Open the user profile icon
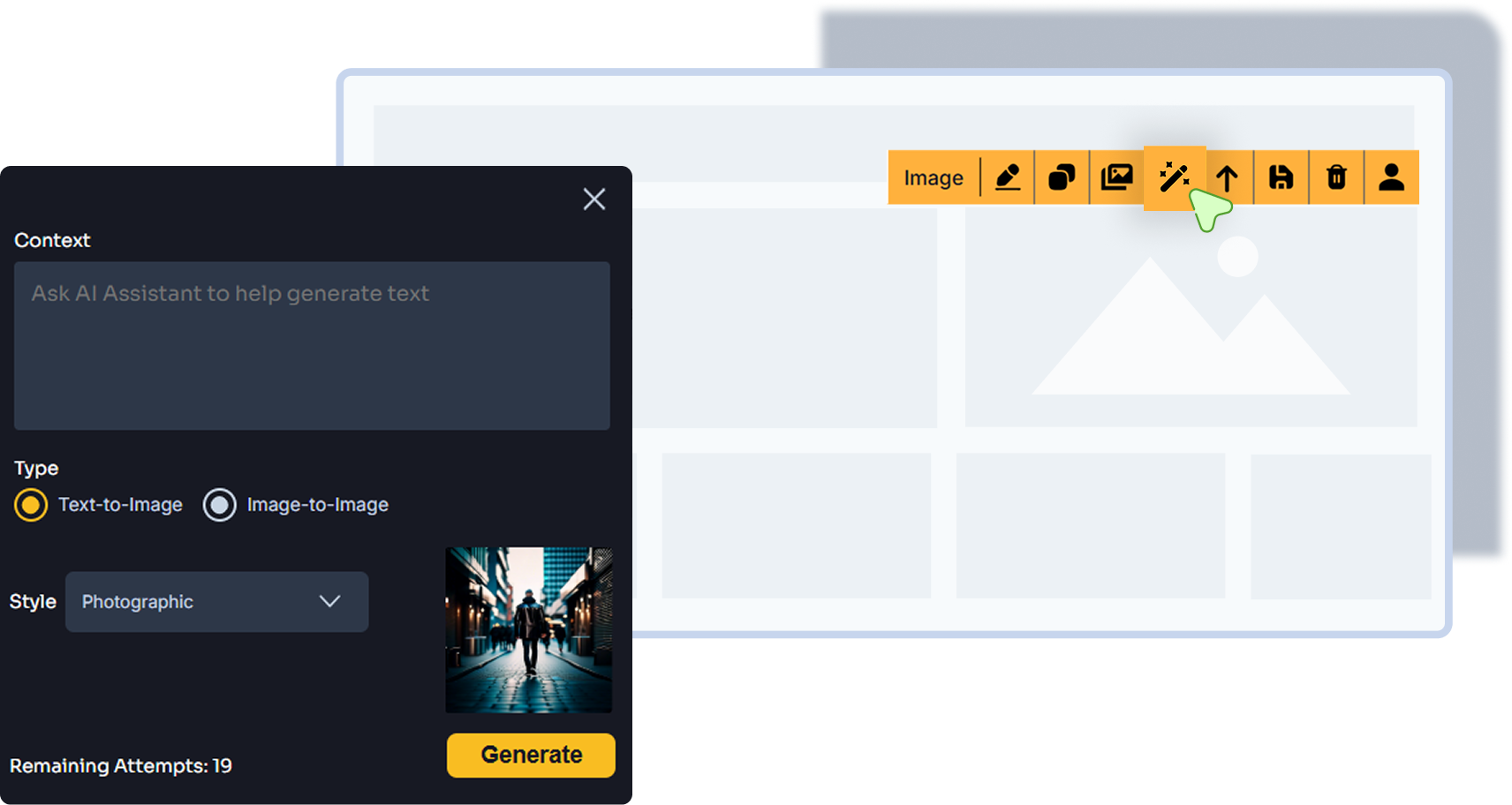Screen dimensions: 1512x805 point(1392,177)
